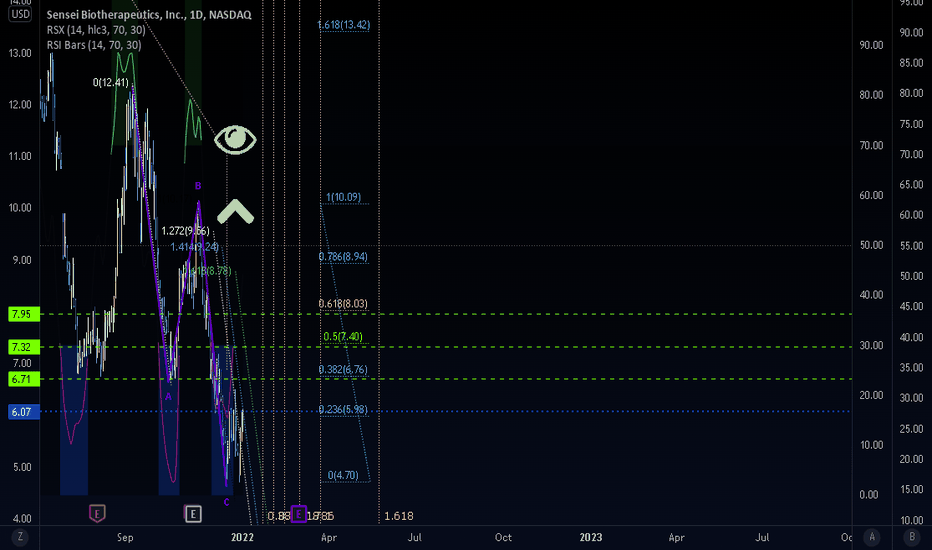Click Fibonacci level 0.236(5.98)

click(x=343, y=410)
